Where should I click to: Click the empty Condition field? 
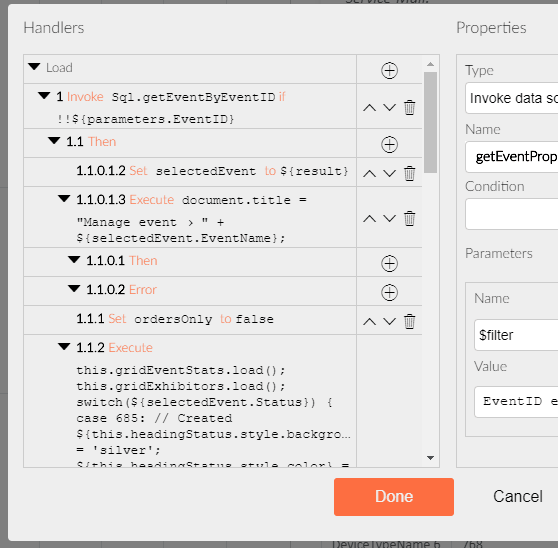[512, 214]
